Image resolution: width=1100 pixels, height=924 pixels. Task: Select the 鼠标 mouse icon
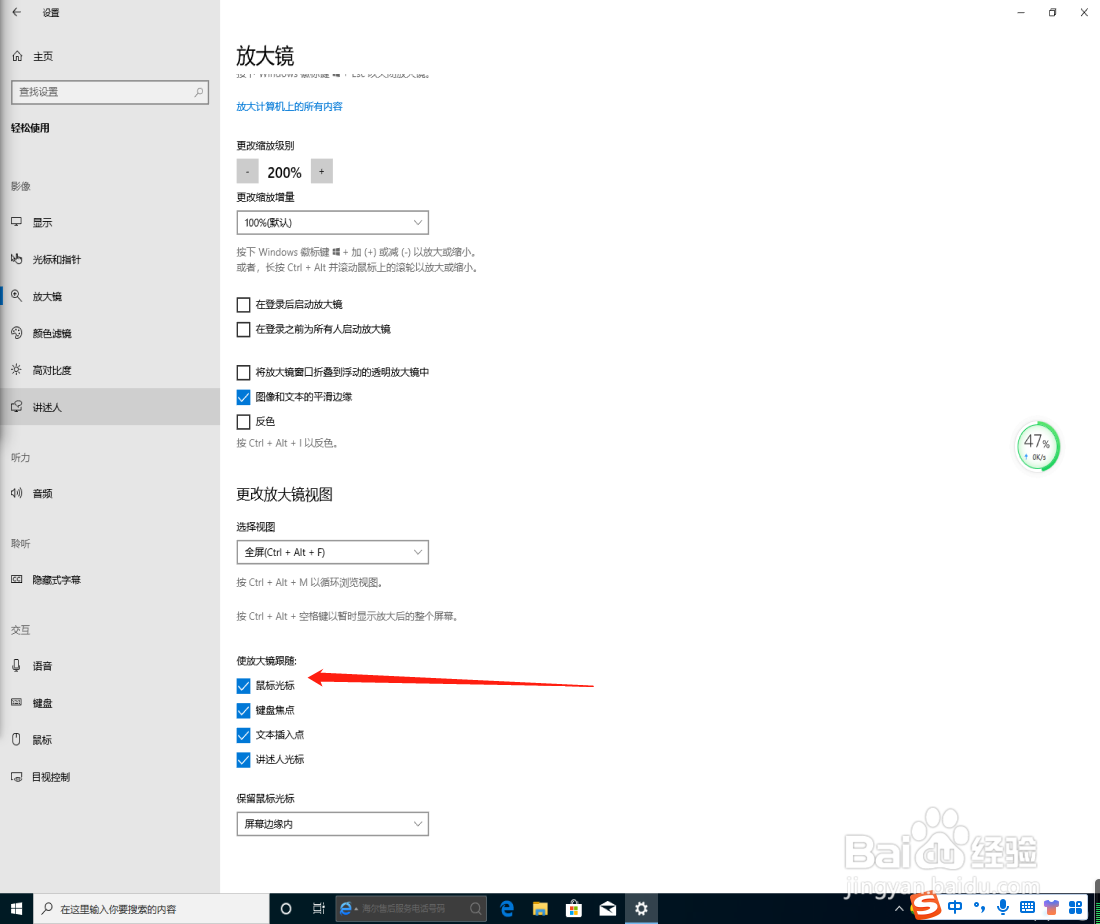[17, 739]
